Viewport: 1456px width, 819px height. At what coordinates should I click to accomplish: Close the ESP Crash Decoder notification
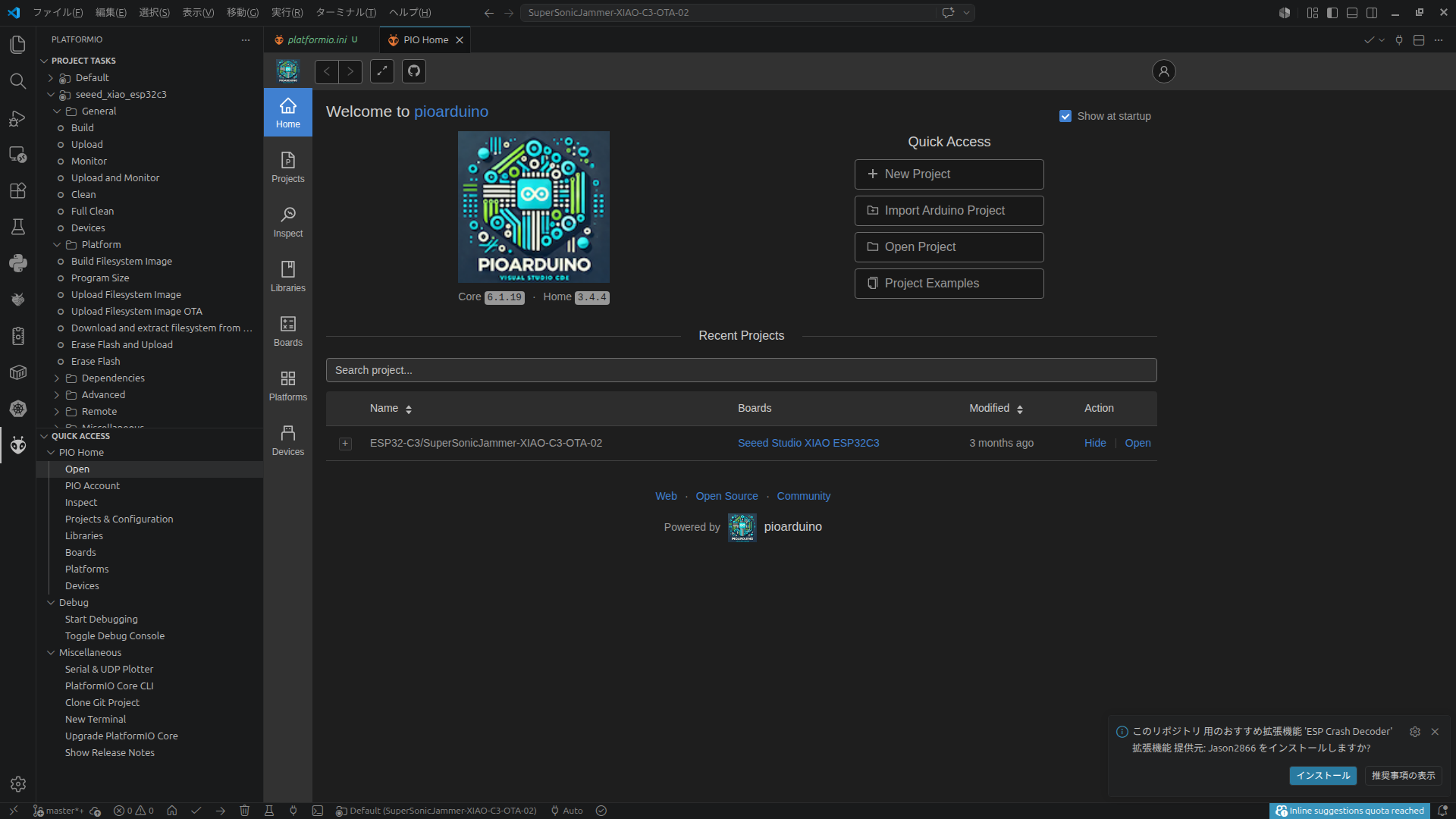[x=1435, y=732]
